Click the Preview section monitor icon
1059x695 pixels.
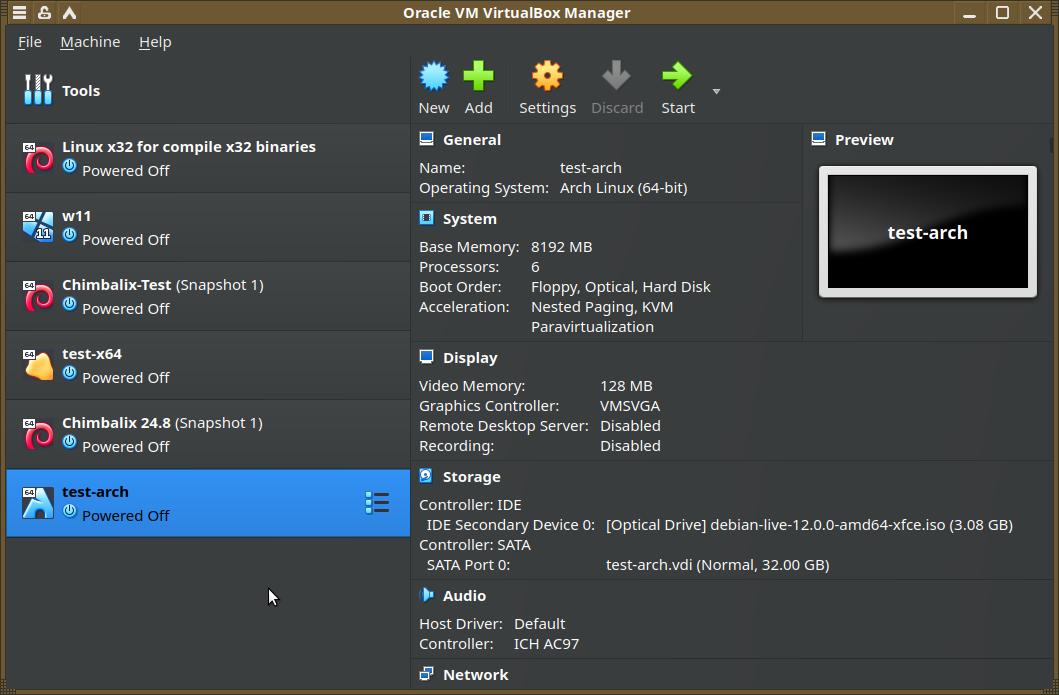click(x=819, y=139)
